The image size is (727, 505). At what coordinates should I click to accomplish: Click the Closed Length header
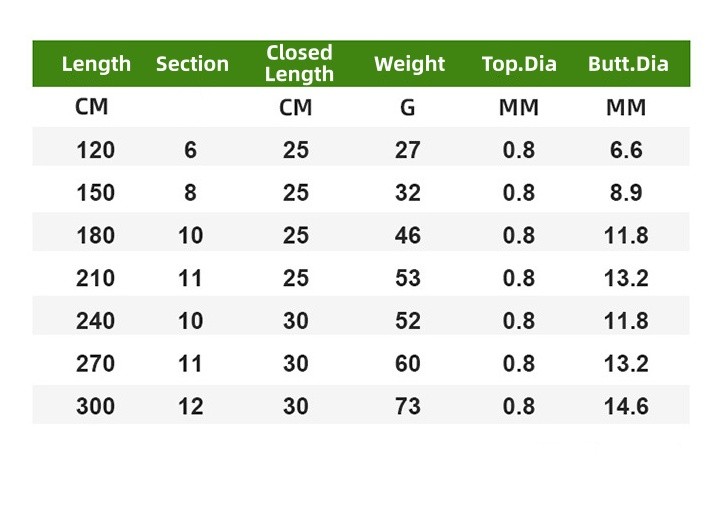(299, 64)
